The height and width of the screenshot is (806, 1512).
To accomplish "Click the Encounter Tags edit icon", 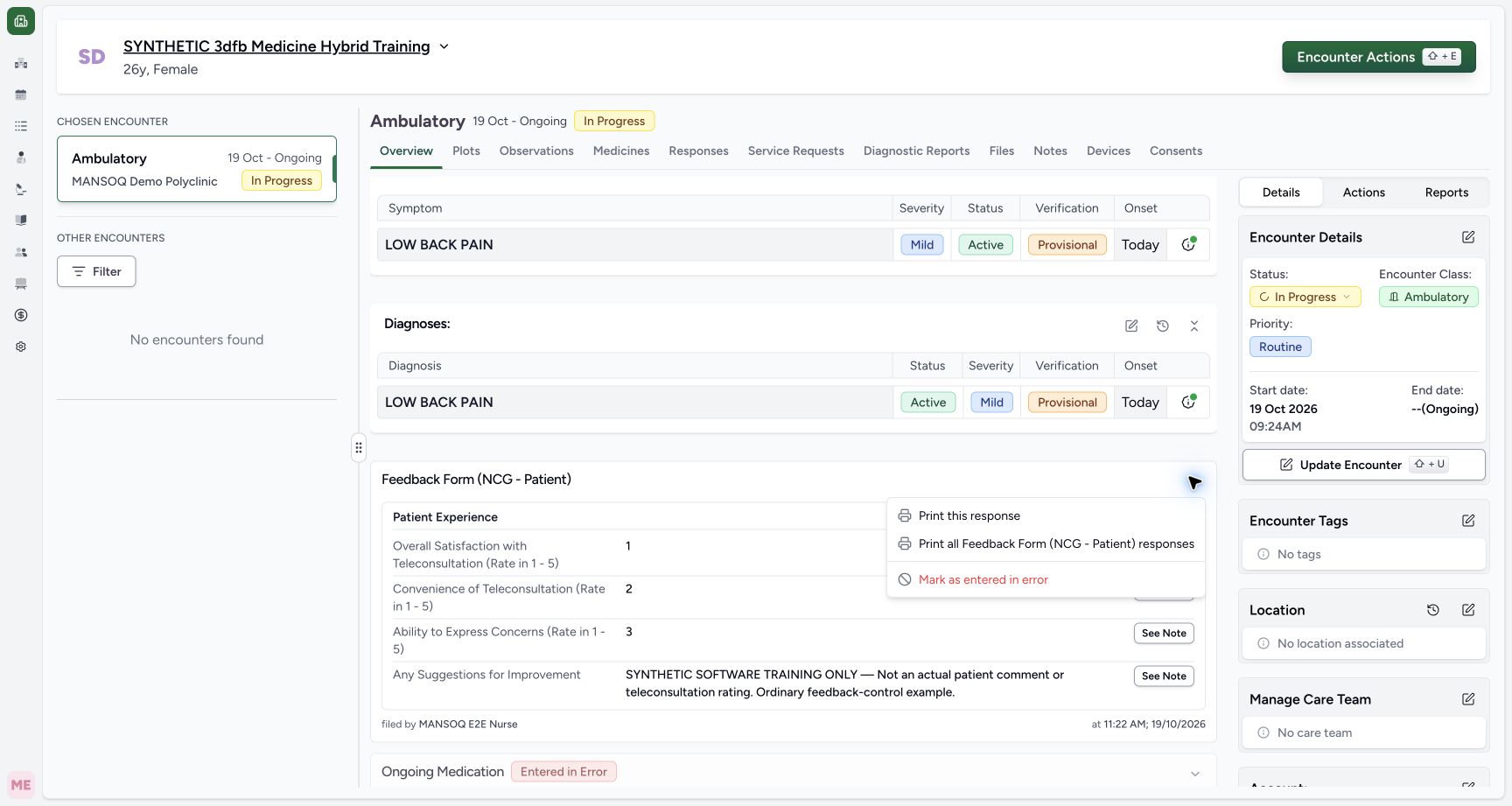I will point(1468,521).
